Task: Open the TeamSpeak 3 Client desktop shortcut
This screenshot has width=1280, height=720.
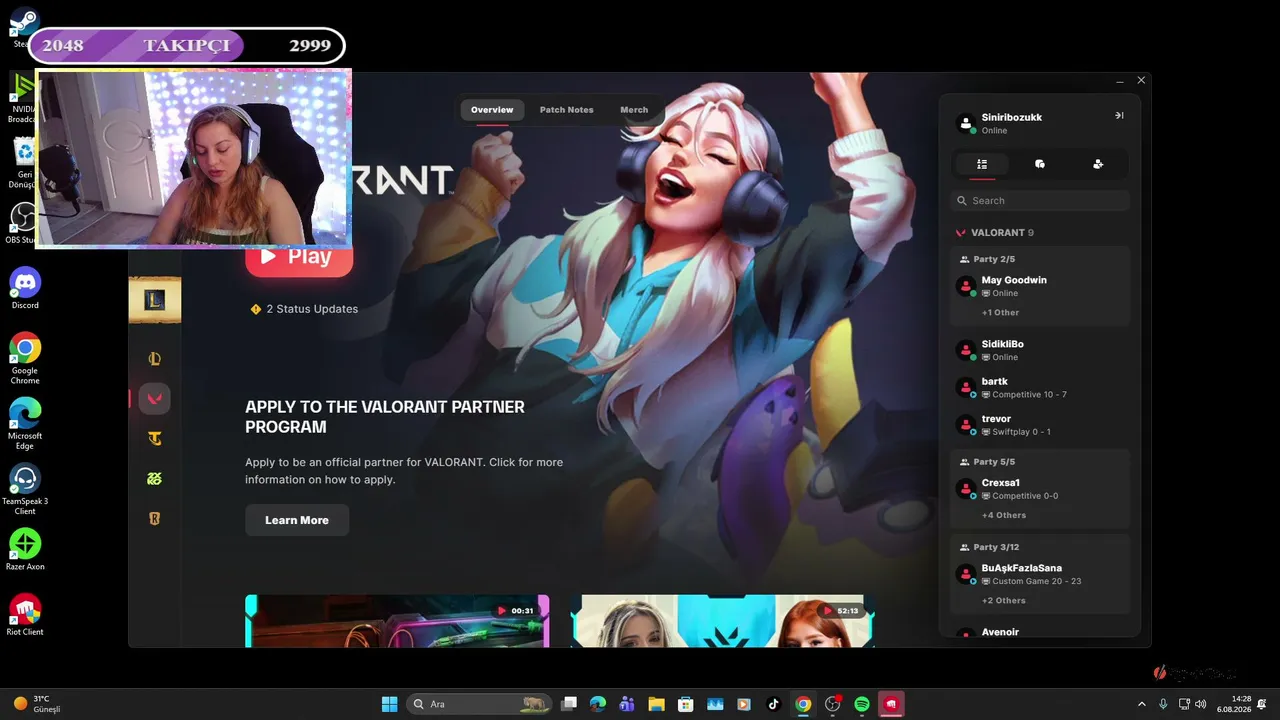Action: click(x=25, y=490)
